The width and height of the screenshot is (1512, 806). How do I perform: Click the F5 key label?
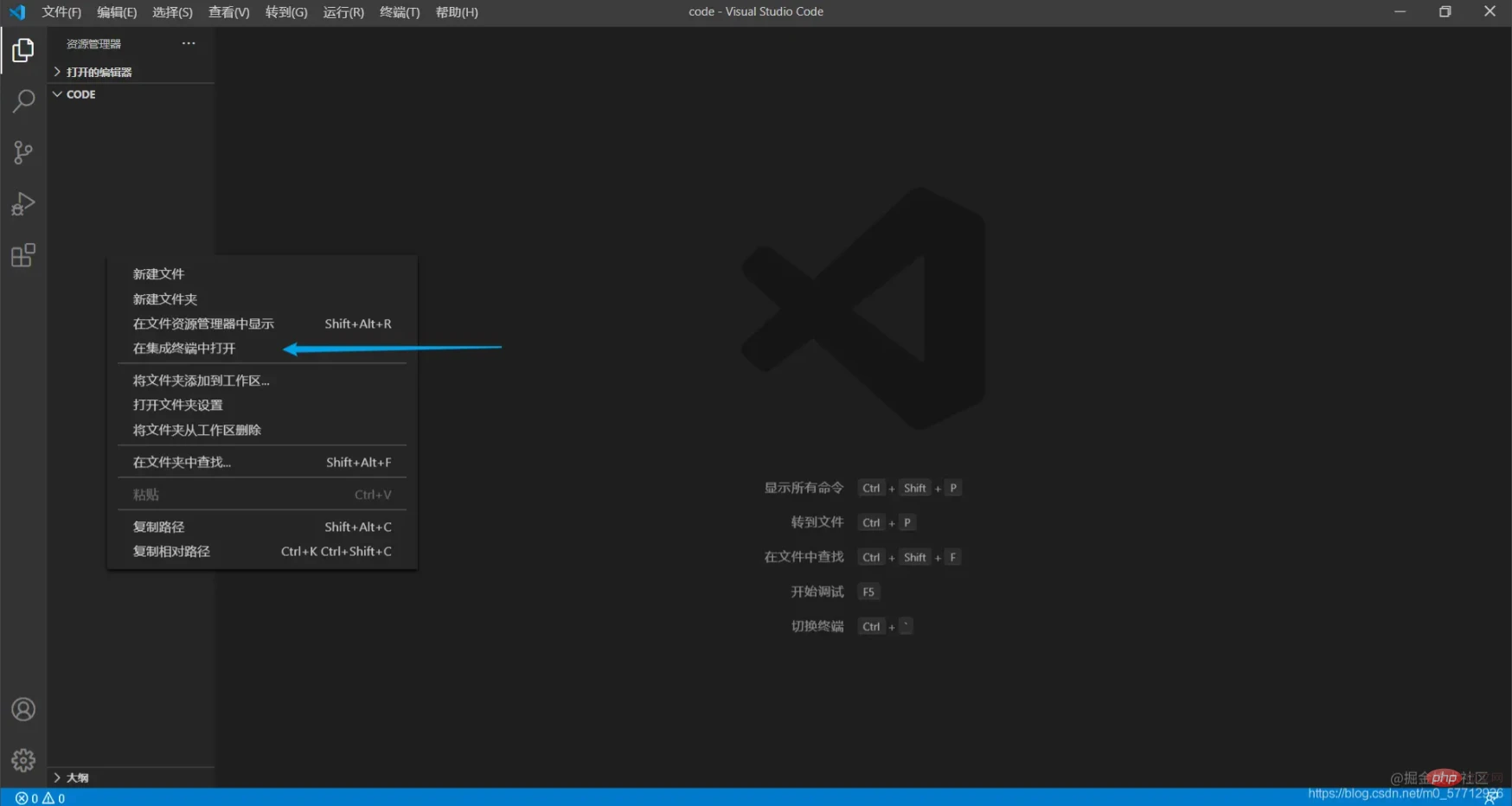(868, 592)
